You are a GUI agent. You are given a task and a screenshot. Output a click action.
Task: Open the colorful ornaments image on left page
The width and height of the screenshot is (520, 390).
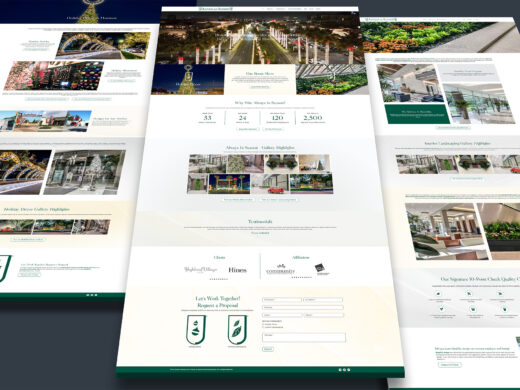pyautogui.click(x=54, y=75)
